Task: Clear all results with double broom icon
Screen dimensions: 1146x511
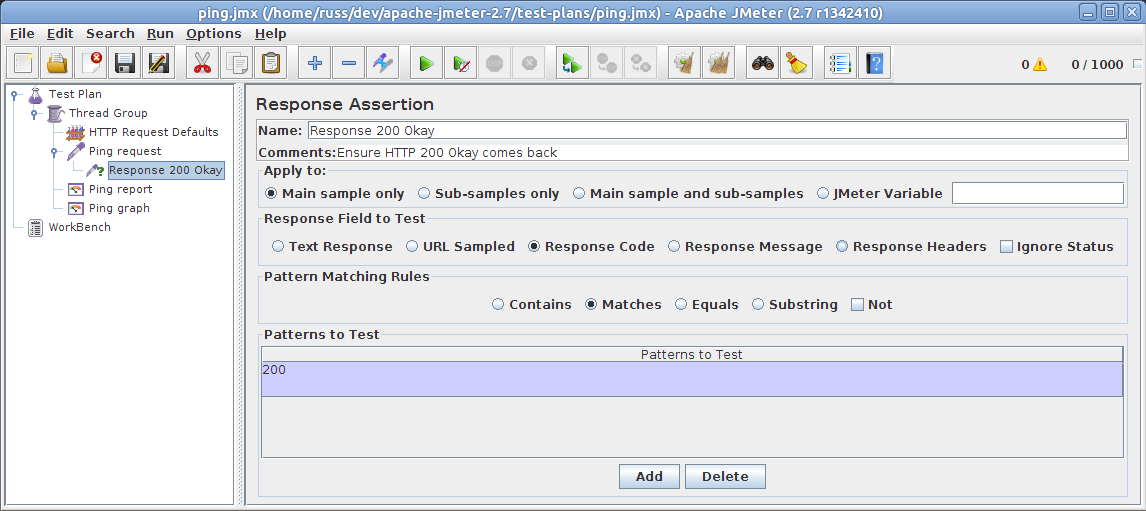Action: point(718,64)
